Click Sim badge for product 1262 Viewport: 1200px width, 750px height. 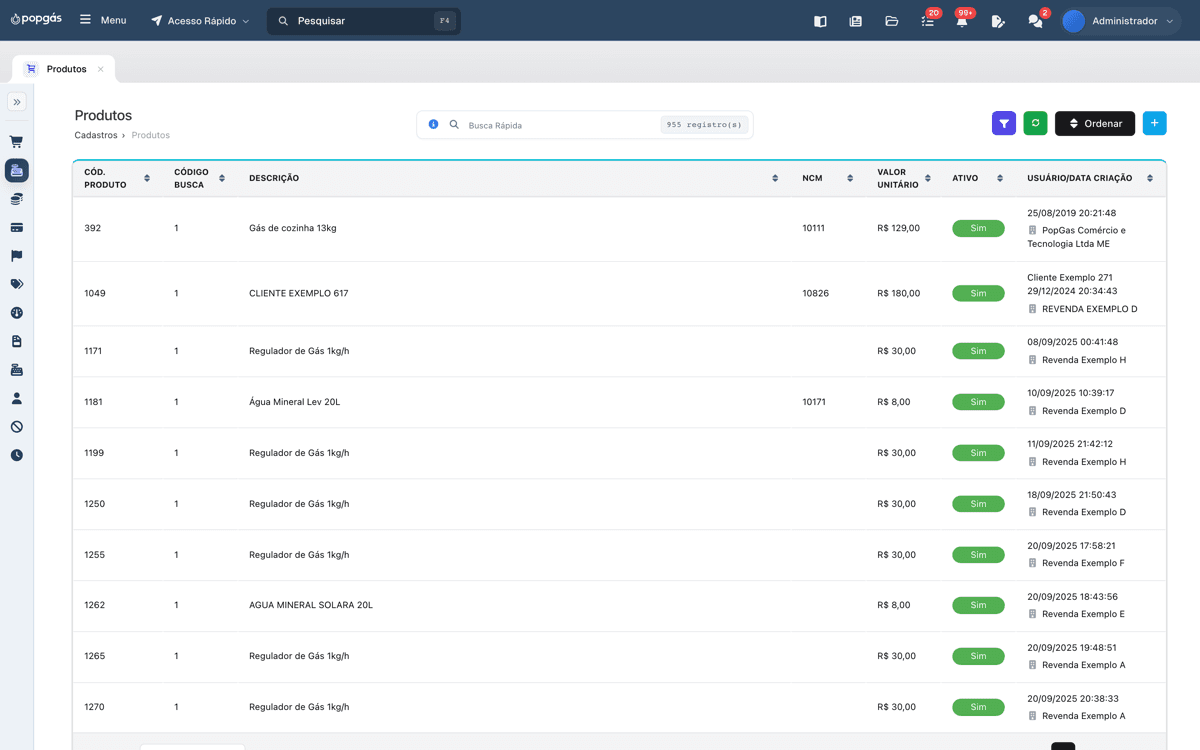[978, 605]
